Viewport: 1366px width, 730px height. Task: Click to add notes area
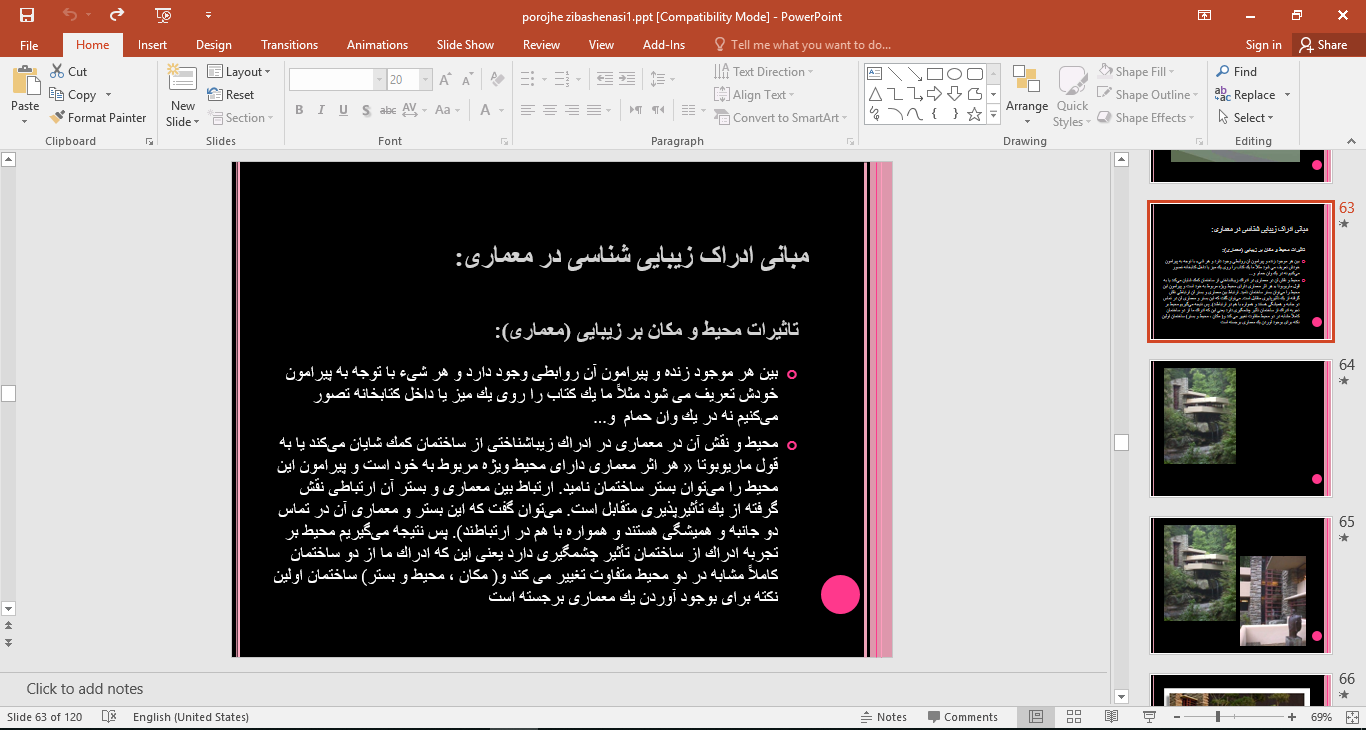[85, 689]
